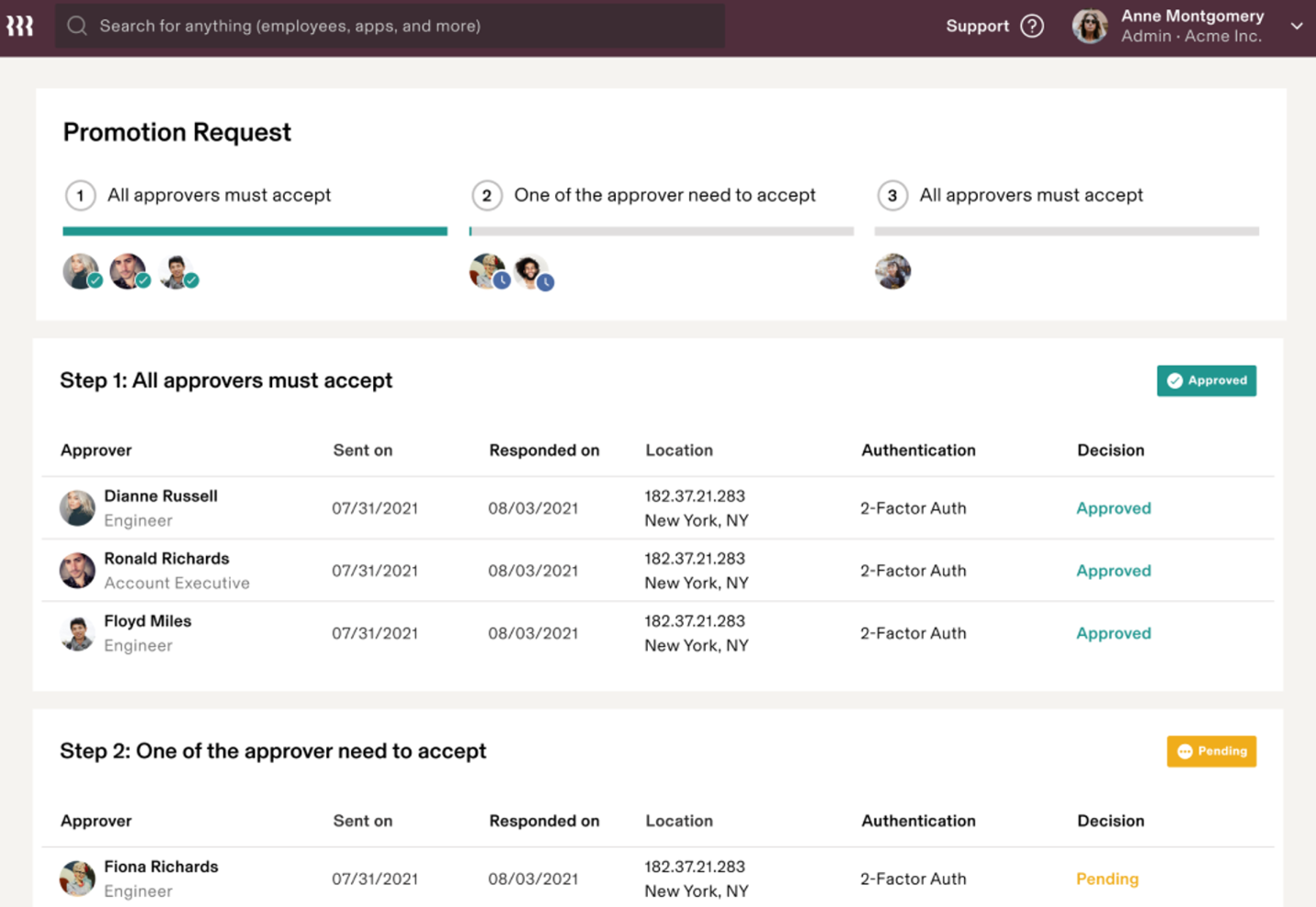Click the Rippling logo icon

[20, 26]
